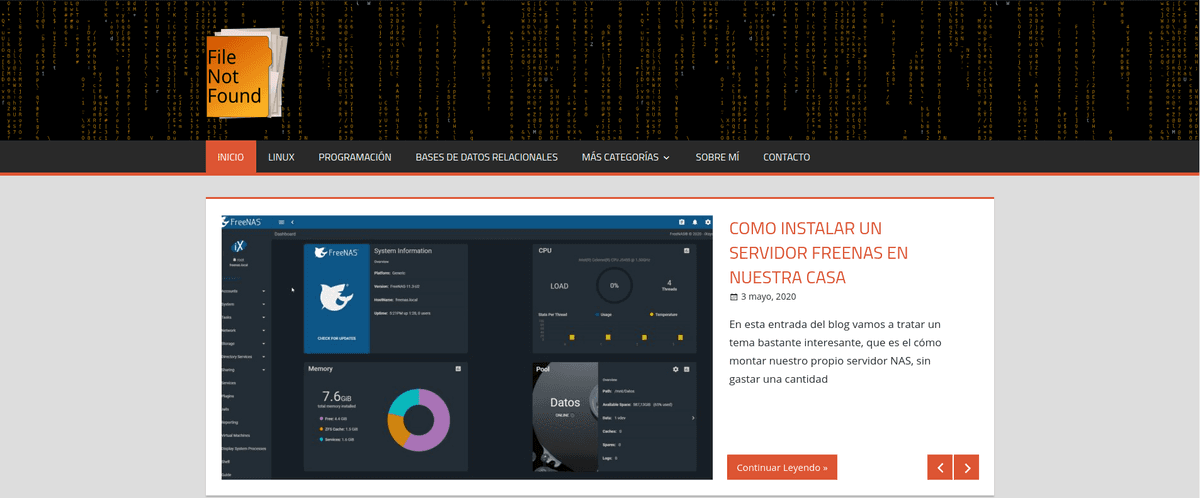Viewport: 1200px width, 498px height.
Task: Open the Linux category in navigation
Action: pos(281,157)
